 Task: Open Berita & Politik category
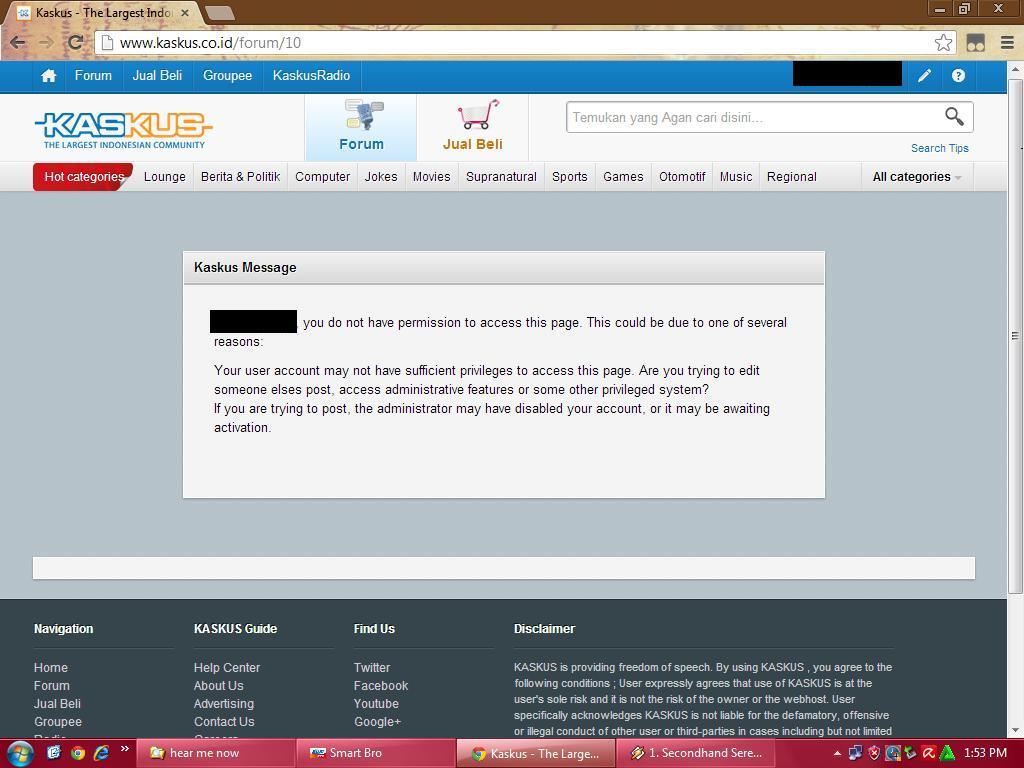click(240, 177)
